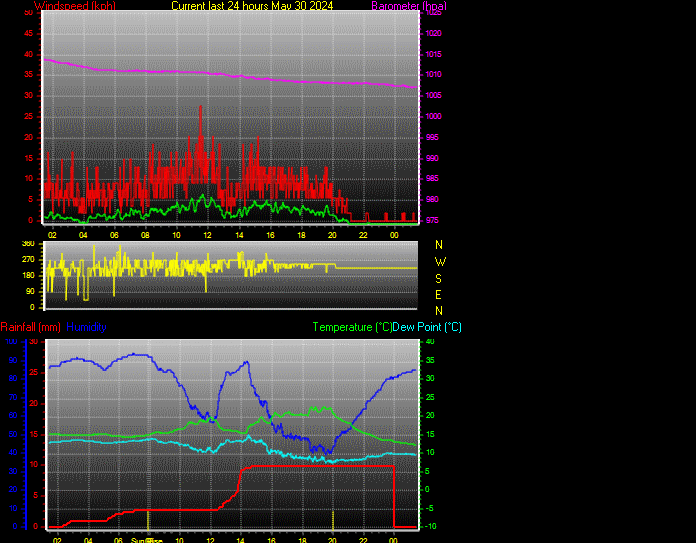Click the Rainfall (mm) legend label
Viewport: 696px width, 543px height.
[x=30, y=327]
